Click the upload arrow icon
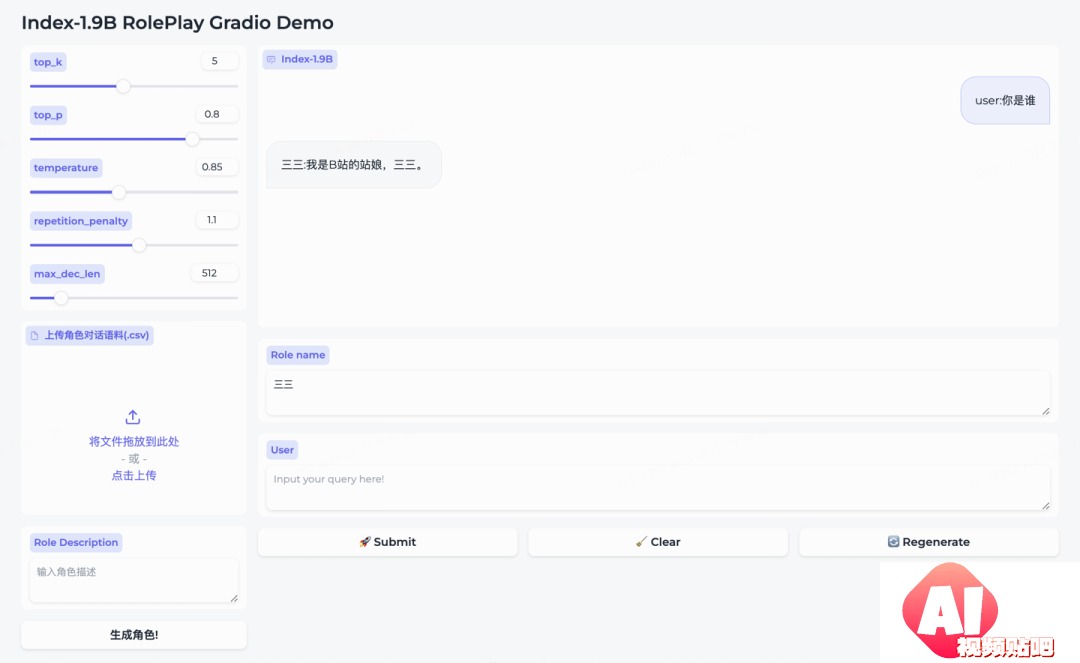 pos(133,417)
